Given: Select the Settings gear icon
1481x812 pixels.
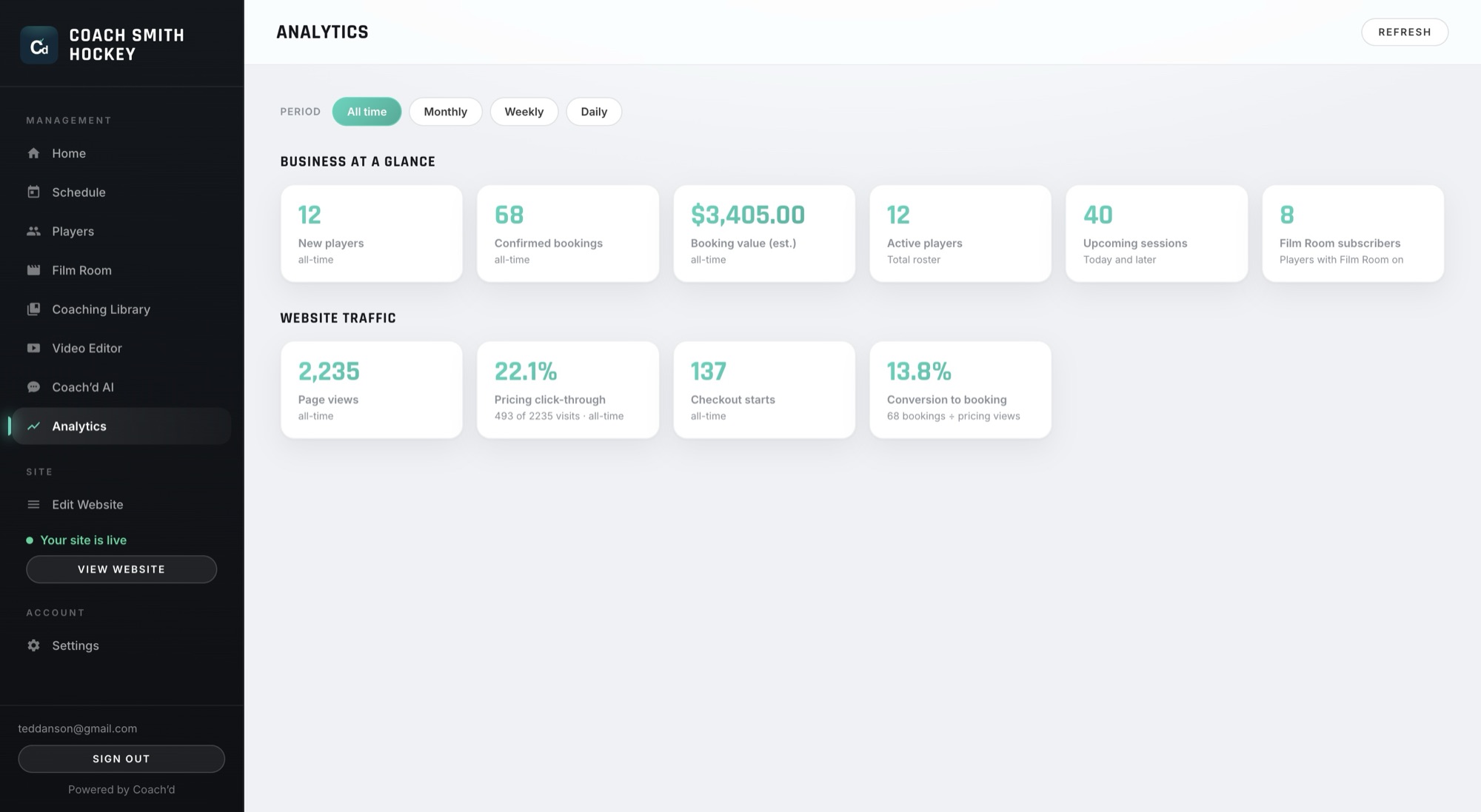Looking at the screenshot, I should 33,645.
